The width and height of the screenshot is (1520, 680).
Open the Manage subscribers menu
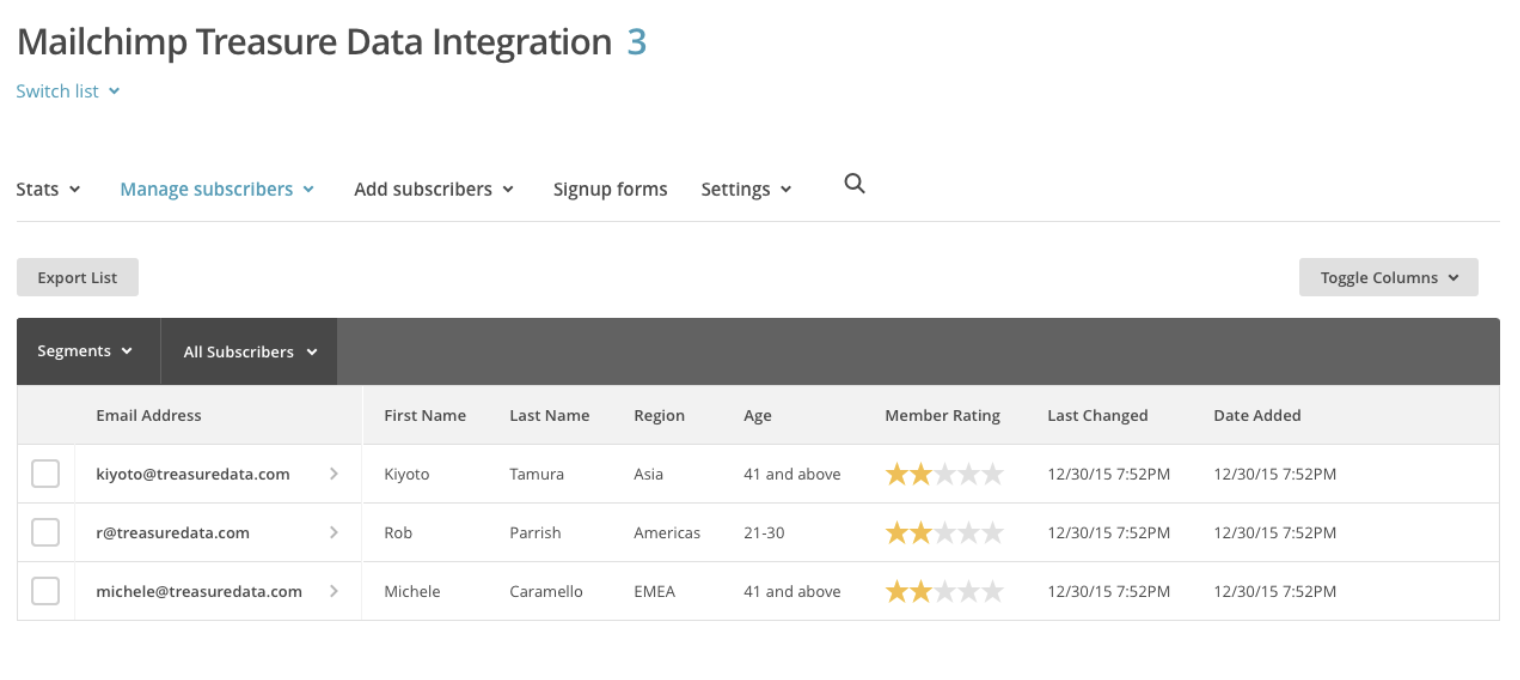[x=217, y=189]
